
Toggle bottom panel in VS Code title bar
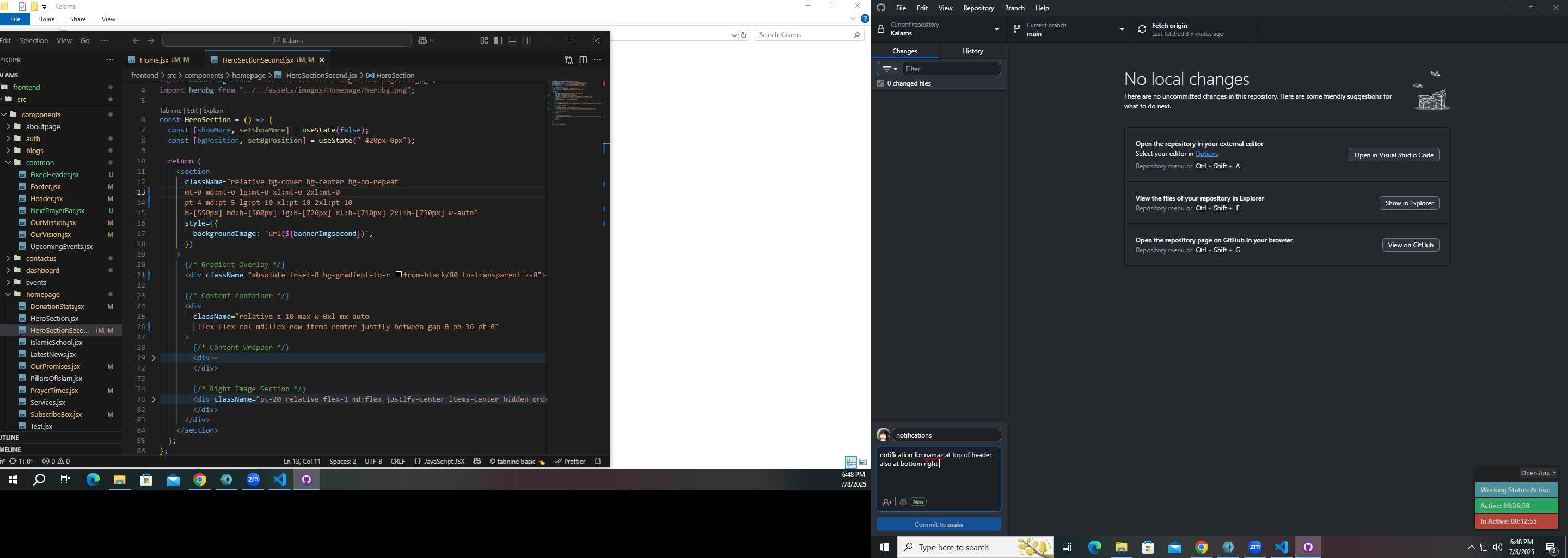(512, 41)
